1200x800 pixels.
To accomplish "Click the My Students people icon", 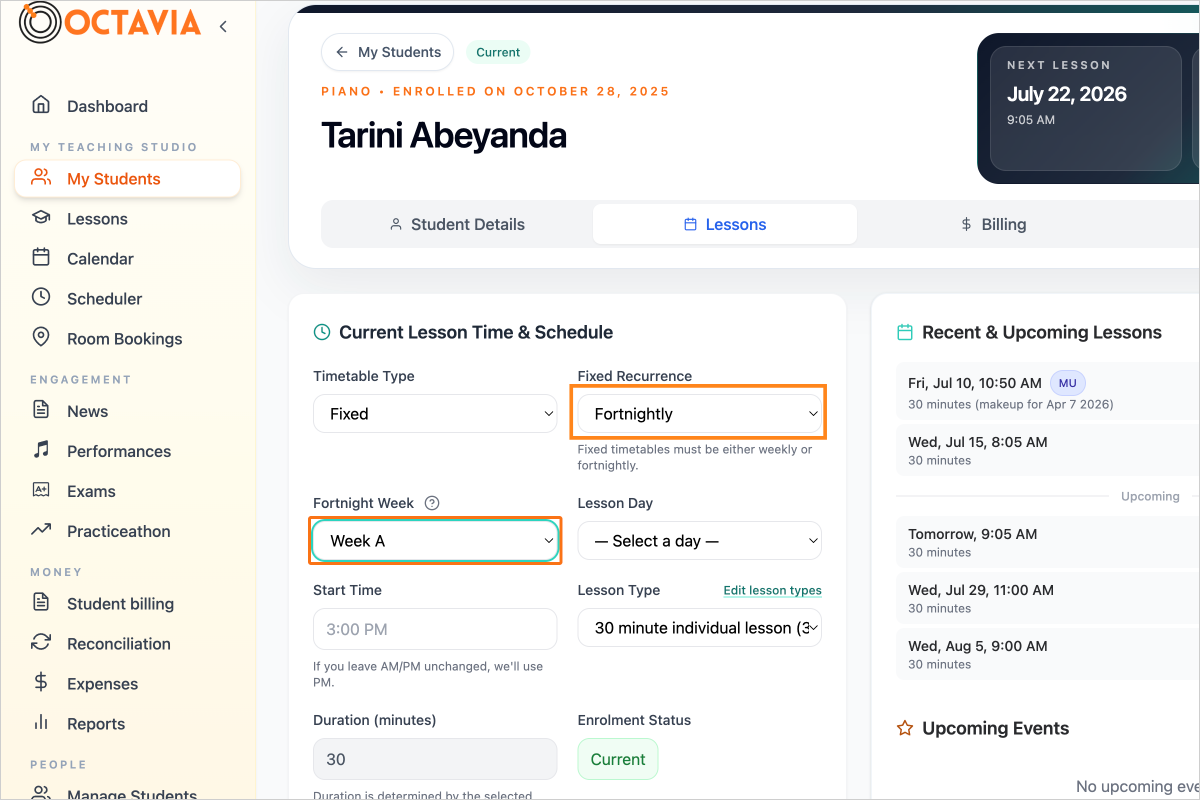I will (x=41, y=178).
